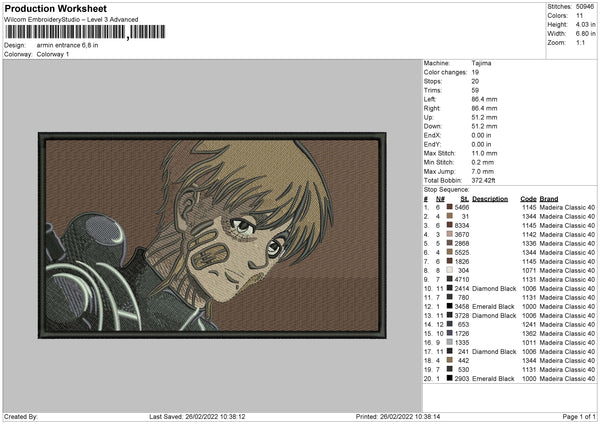The image size is (600, 424).
Task: Click 'Emerald Black' description in row 12
Action: [494, 307]
